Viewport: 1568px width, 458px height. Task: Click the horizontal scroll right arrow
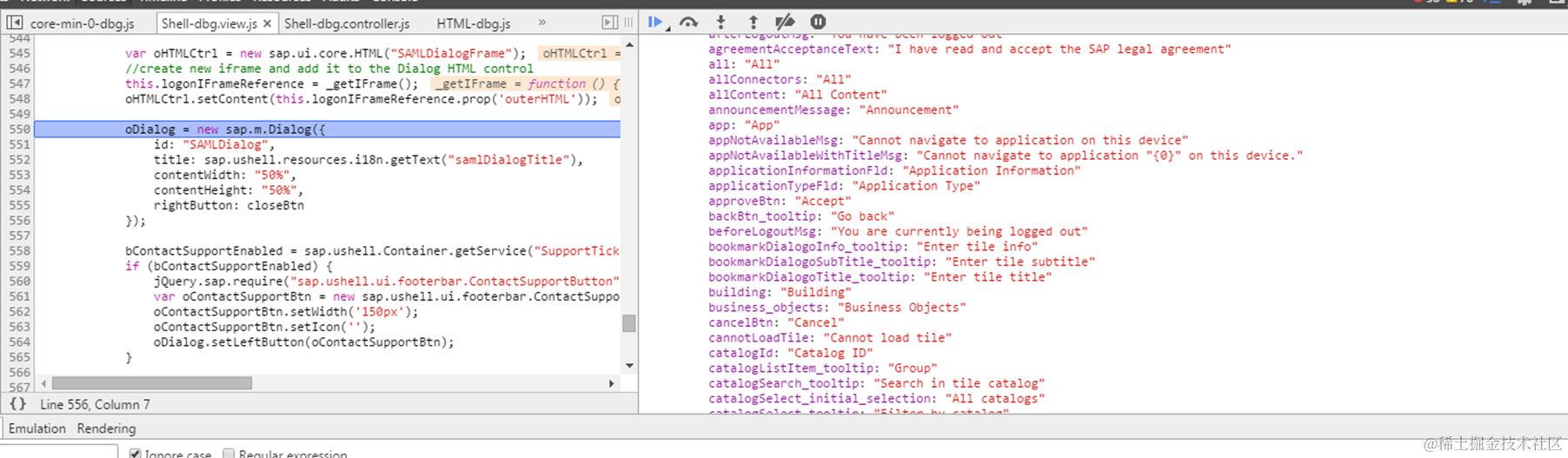coord(611,383)
